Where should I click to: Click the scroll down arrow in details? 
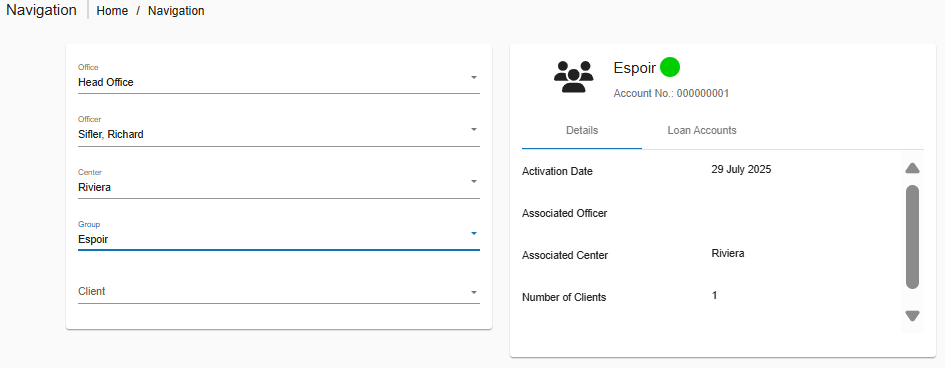[912, 316]
